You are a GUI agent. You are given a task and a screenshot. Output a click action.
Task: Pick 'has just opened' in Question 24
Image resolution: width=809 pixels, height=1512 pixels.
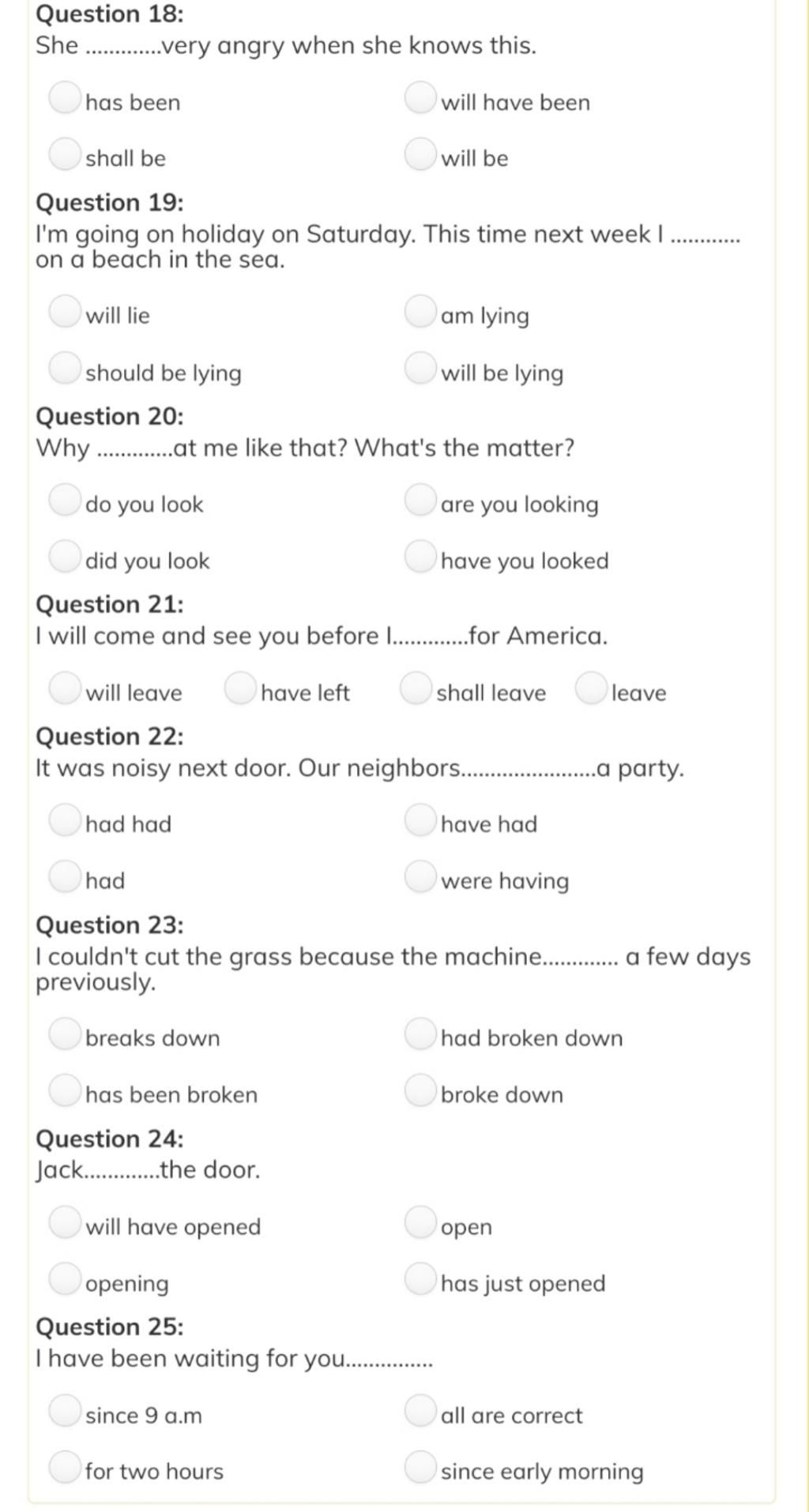point(420,1278)
